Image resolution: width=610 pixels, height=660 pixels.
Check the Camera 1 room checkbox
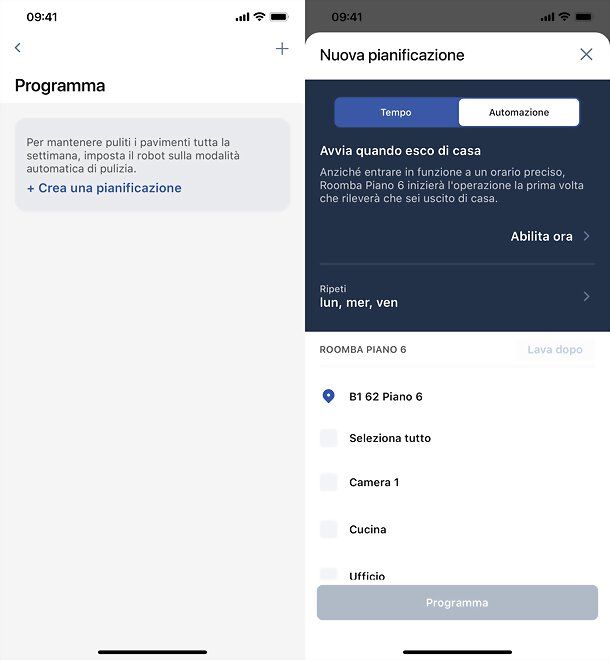329,482
